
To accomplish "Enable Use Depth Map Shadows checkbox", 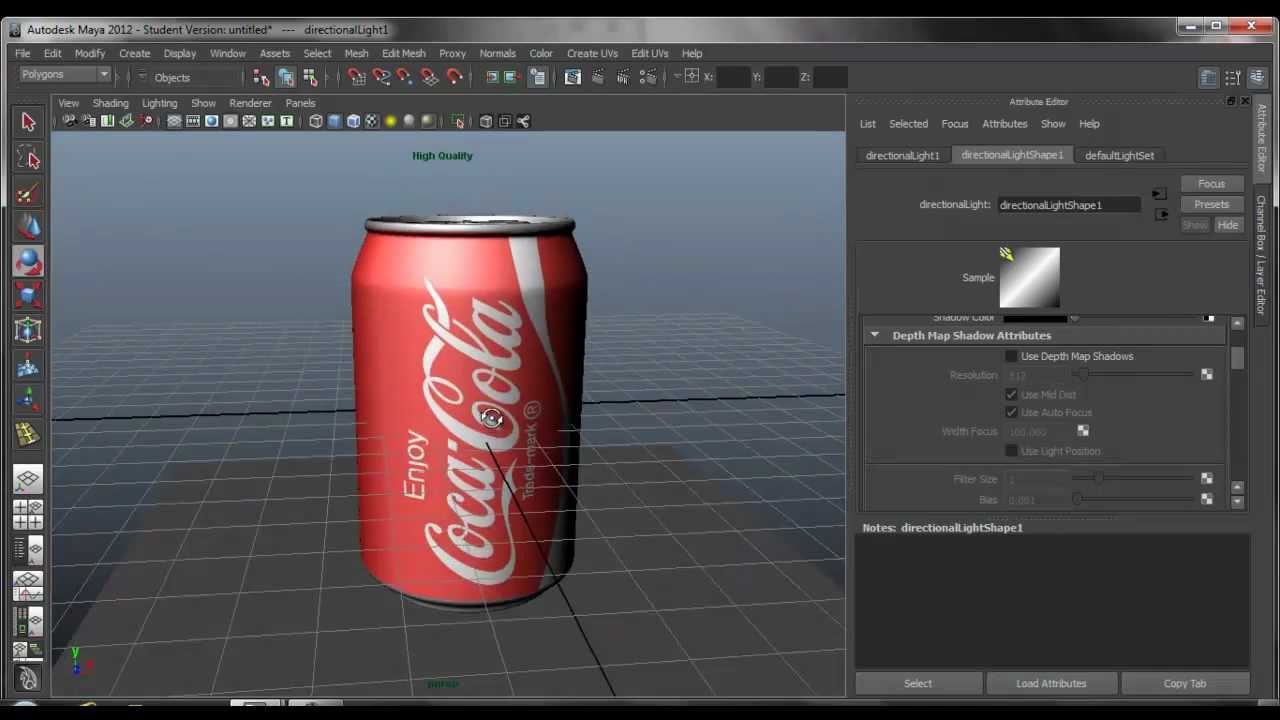I will pyautogui.click(x=1011, y=356).
